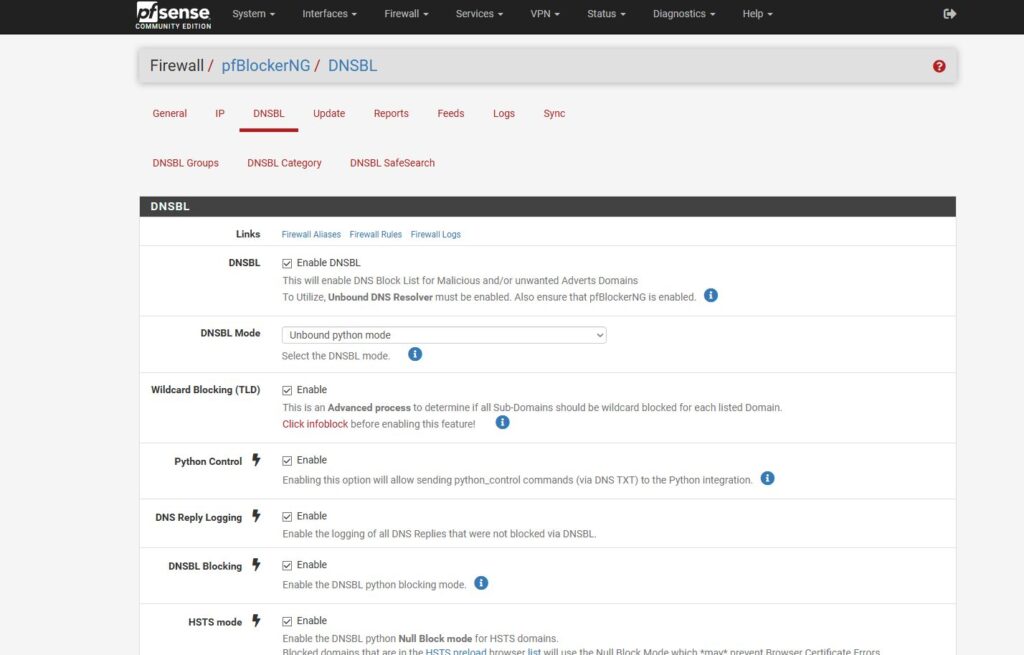Click the red Click infoblock link
The width and height of the screenshot is (1024, 655).
coord(315,424)
